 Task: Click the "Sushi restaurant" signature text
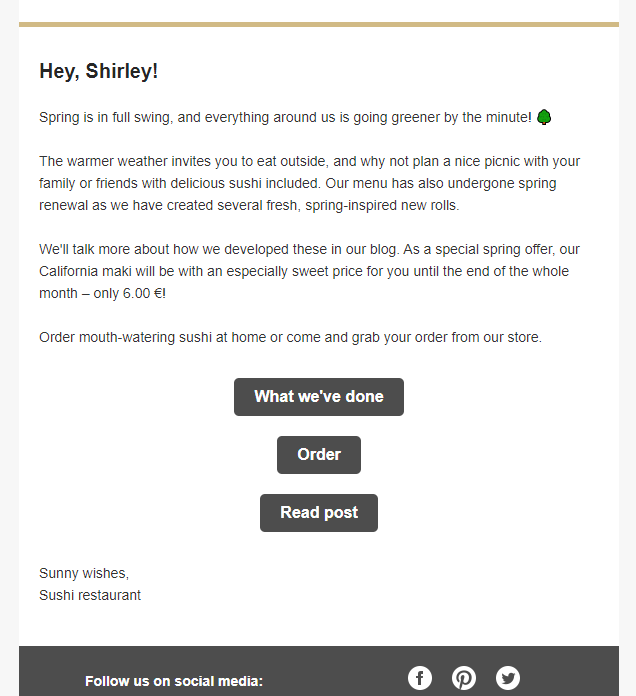coord(90,595)
